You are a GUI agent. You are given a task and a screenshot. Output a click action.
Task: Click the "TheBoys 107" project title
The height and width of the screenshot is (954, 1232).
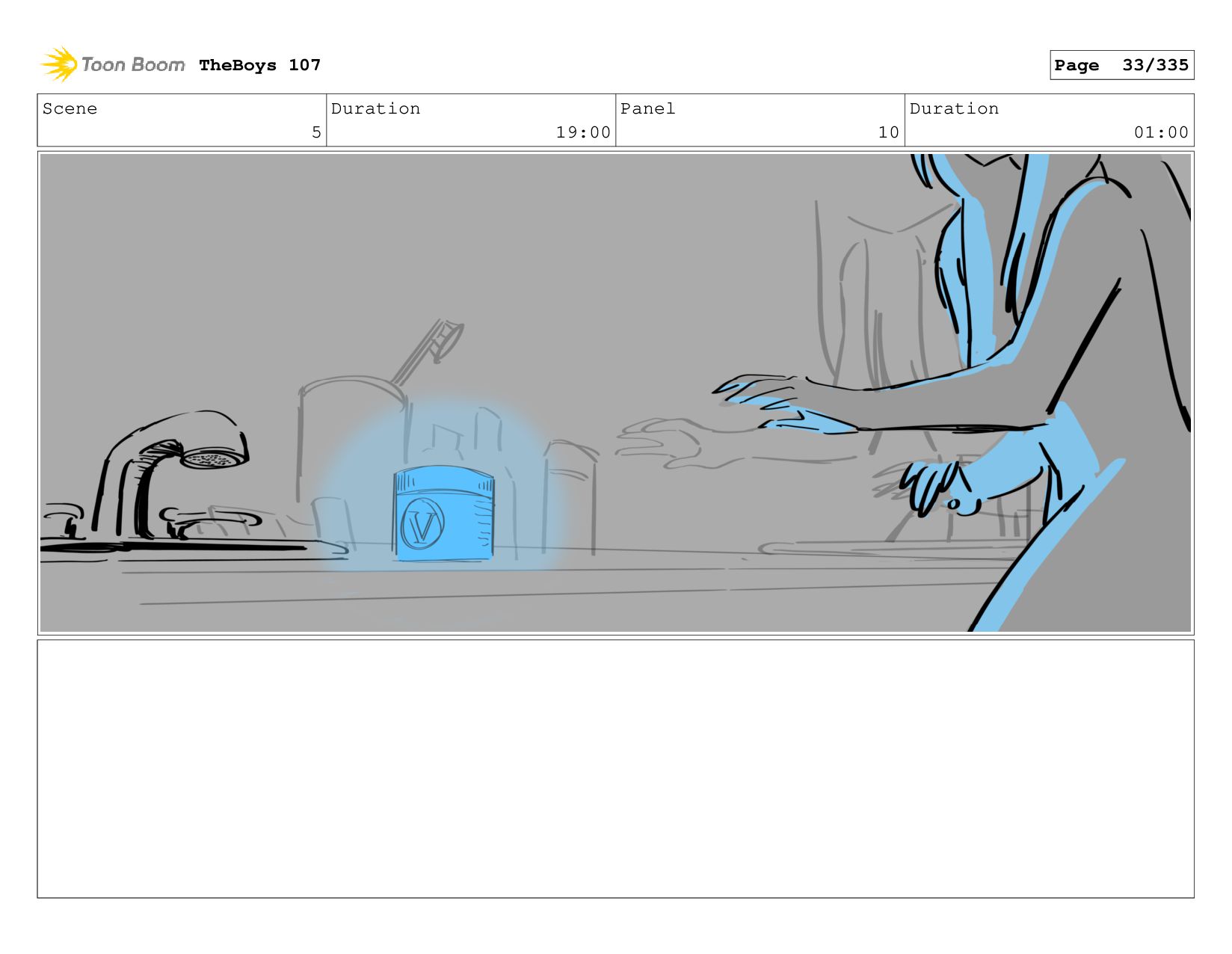click(x=259, y=65)
